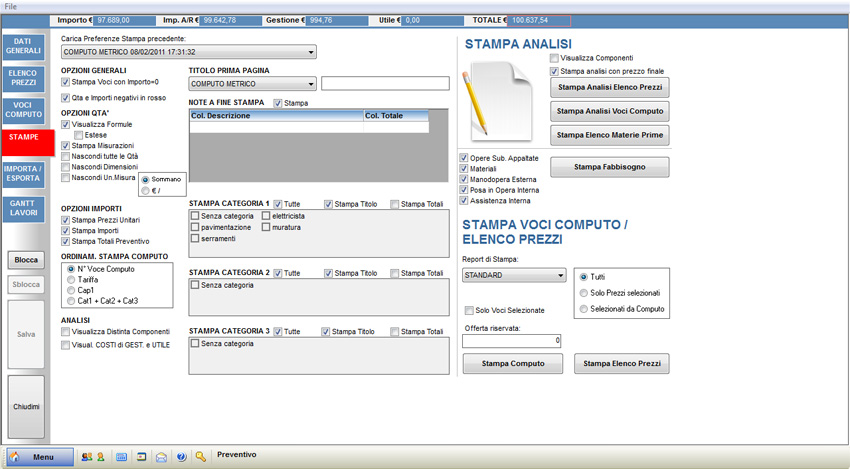Click the golden key icon
Viewport: 850px width, 469px height.
(201, 457)
